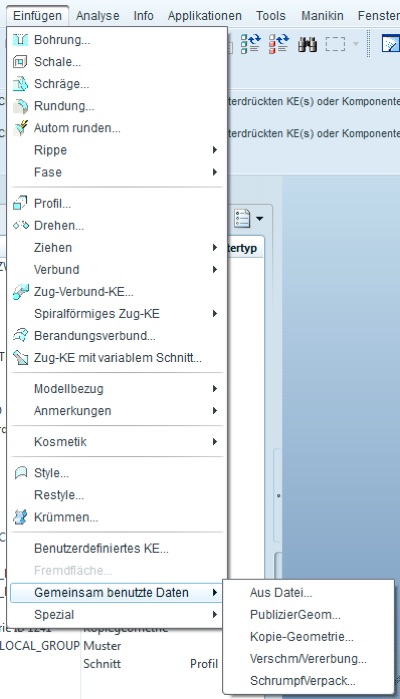Open the Applikationen menu
The width and height of the screenshot is (400, 699).
pos(205,16)
